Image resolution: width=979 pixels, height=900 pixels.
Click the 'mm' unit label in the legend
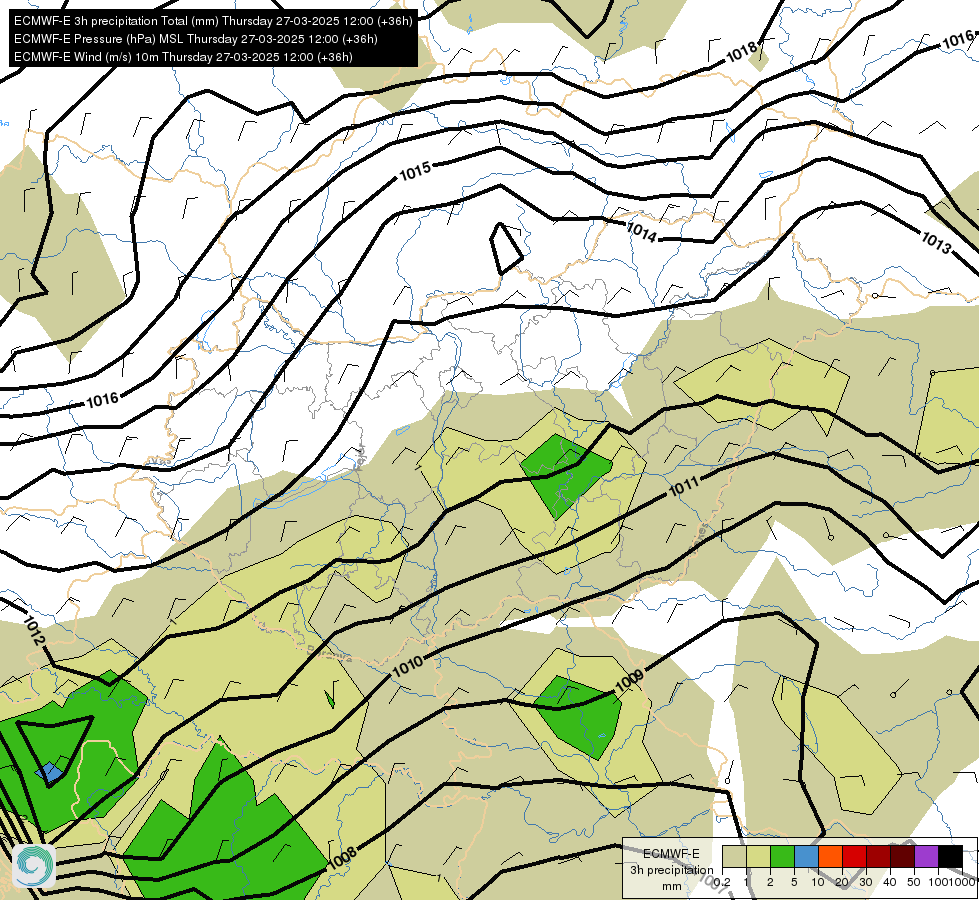[x=672, y=886]
